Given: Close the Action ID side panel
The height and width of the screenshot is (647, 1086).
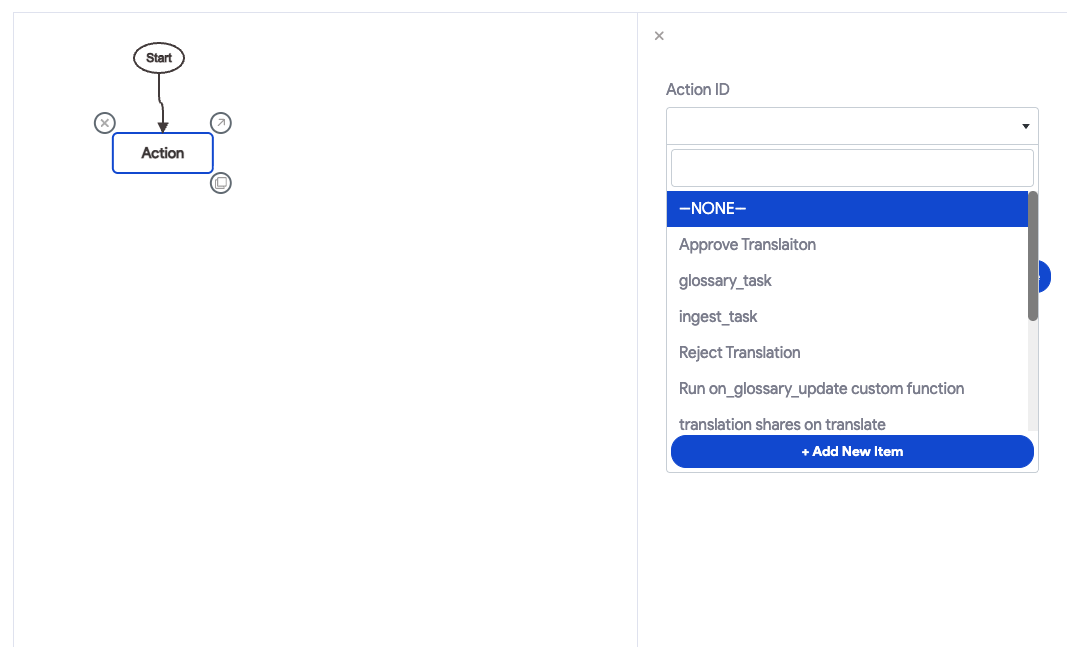Looking at the screenshot, I should (659, 36).
